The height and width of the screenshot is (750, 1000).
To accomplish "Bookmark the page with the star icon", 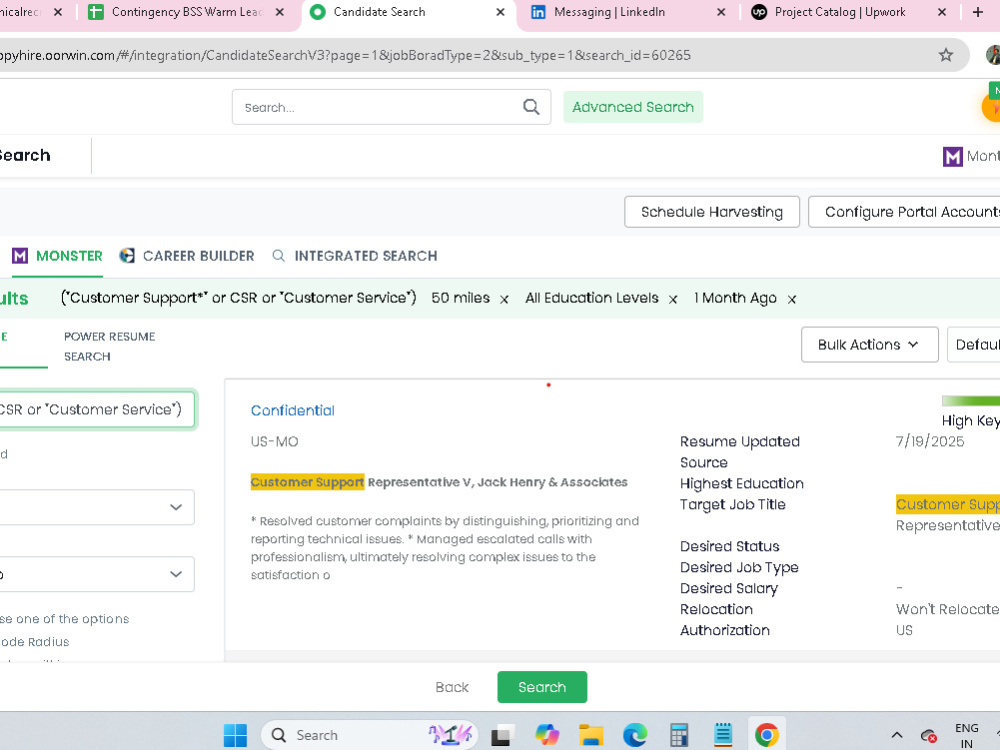I will (946, 55).
